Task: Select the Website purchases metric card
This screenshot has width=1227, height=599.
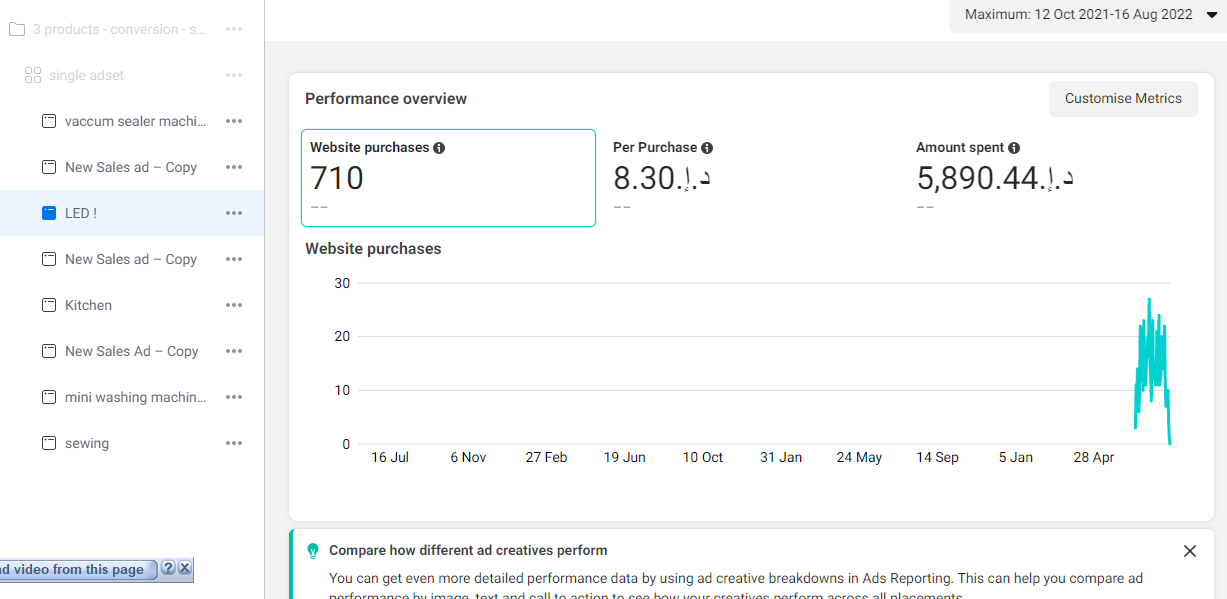Action: [448, 178]
